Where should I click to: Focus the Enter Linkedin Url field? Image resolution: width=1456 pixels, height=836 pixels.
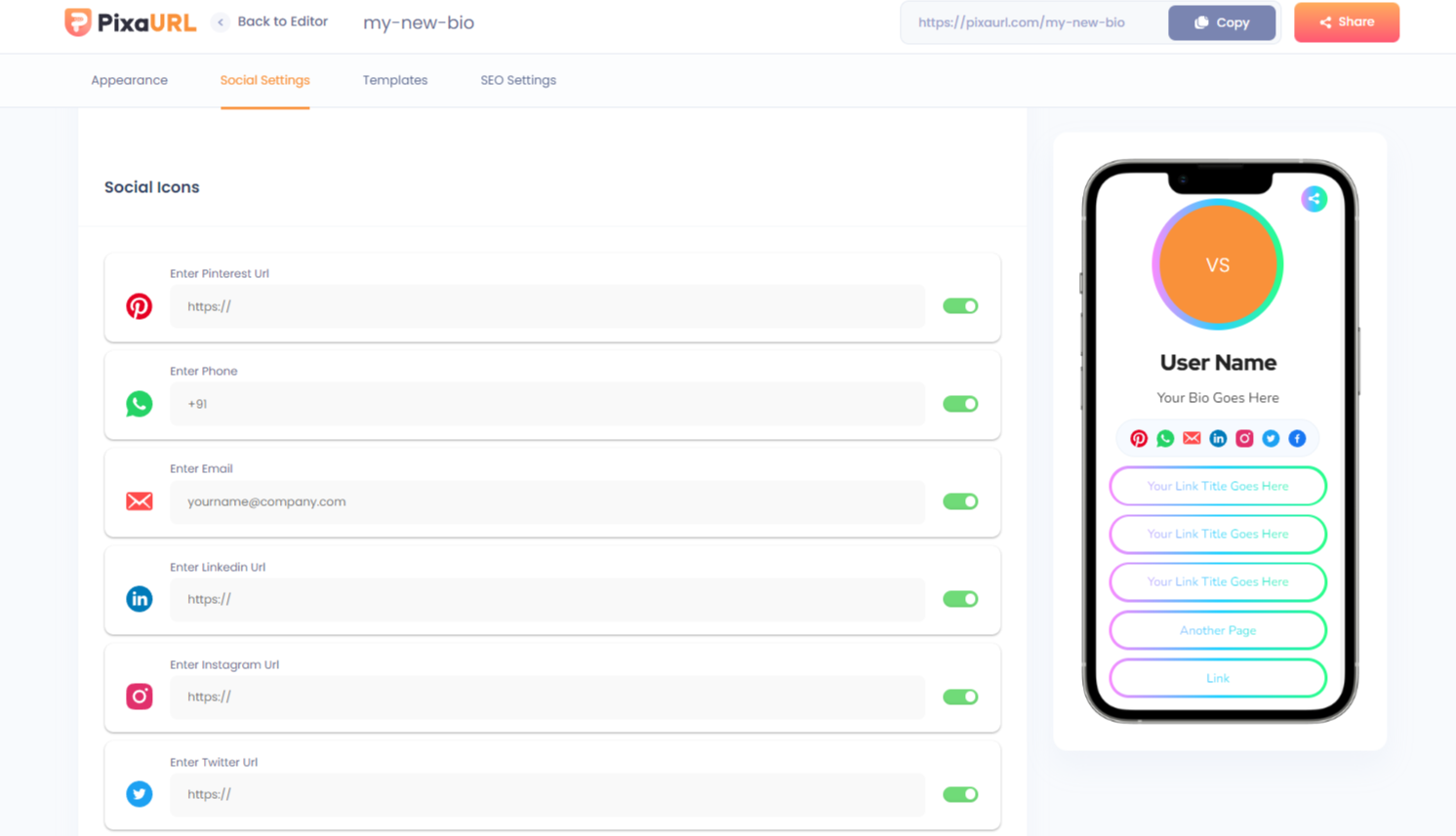pos(546,599)
